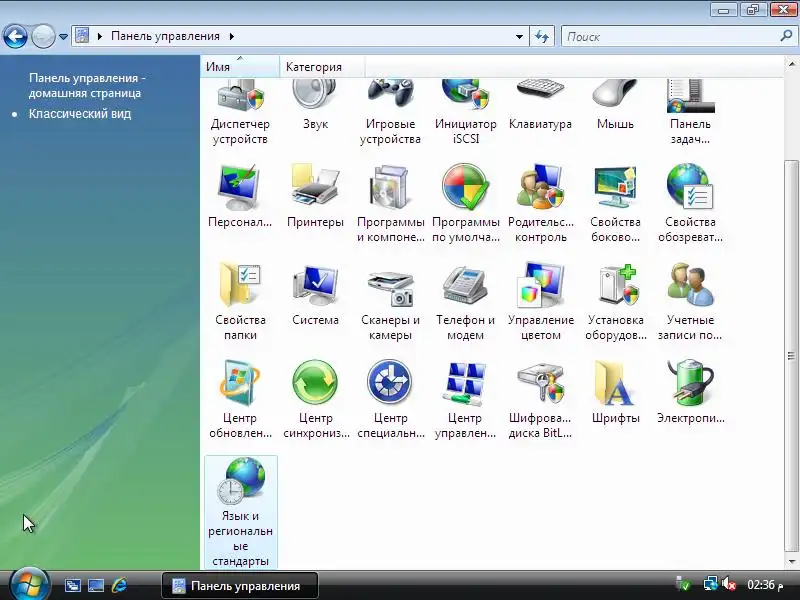The width and height of the screenshot is (800, 600).
Task: Launch Internet Explorer from quick launch
Action: [x=119, y=585]
